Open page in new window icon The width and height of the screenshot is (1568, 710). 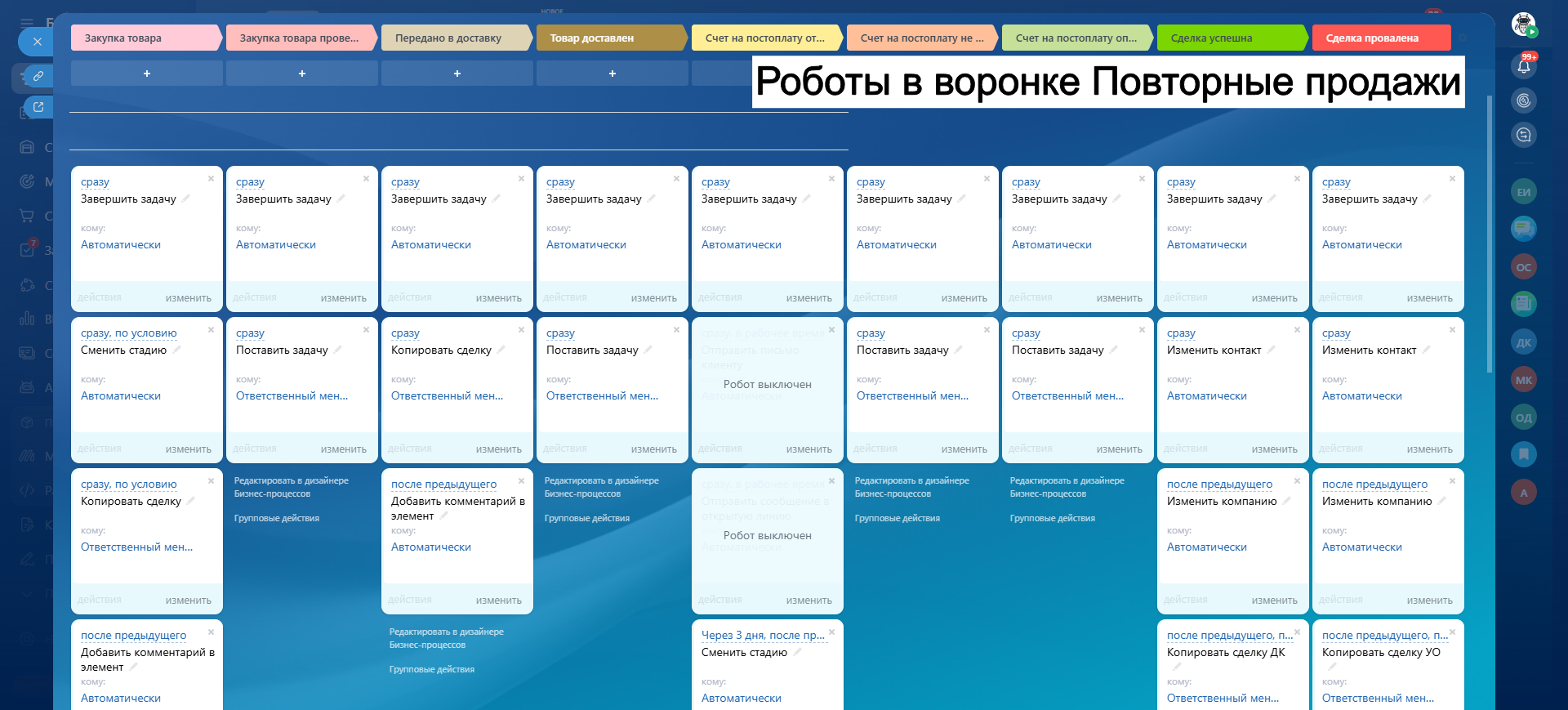click(38, 107)
